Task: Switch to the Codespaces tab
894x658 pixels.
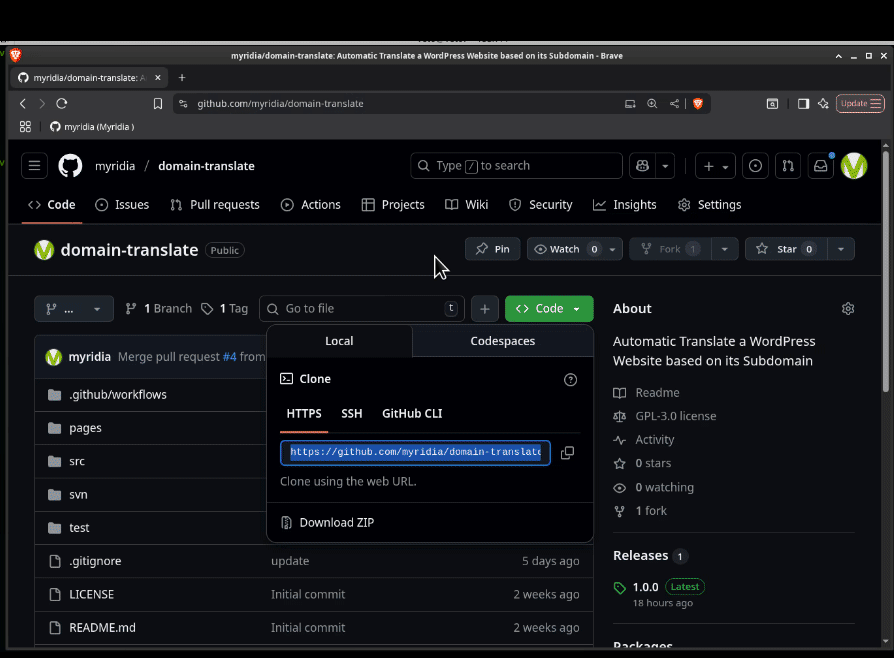Action: point(502,341)
